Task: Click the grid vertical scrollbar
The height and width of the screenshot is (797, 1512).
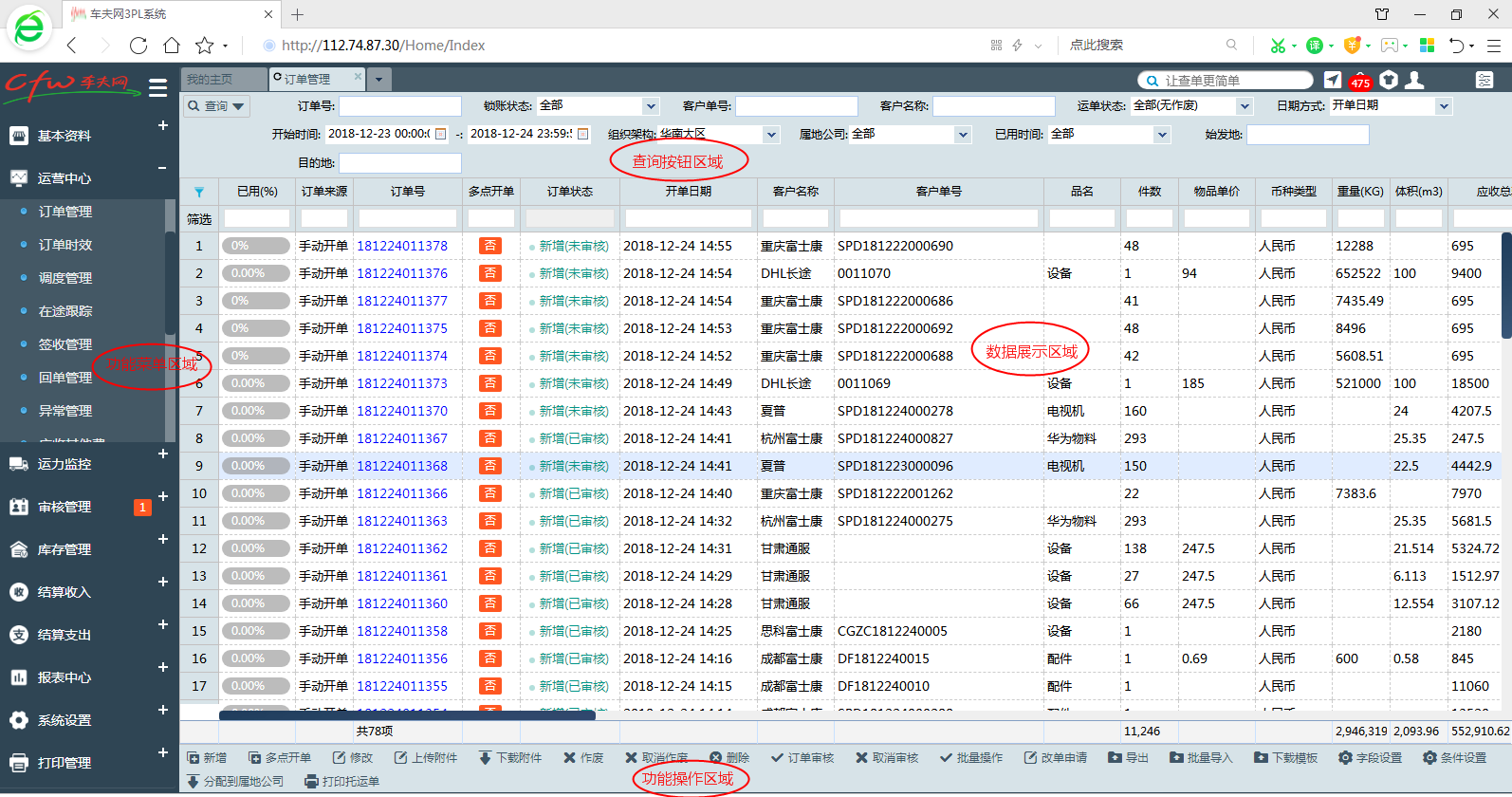Action: point(1506,285)
